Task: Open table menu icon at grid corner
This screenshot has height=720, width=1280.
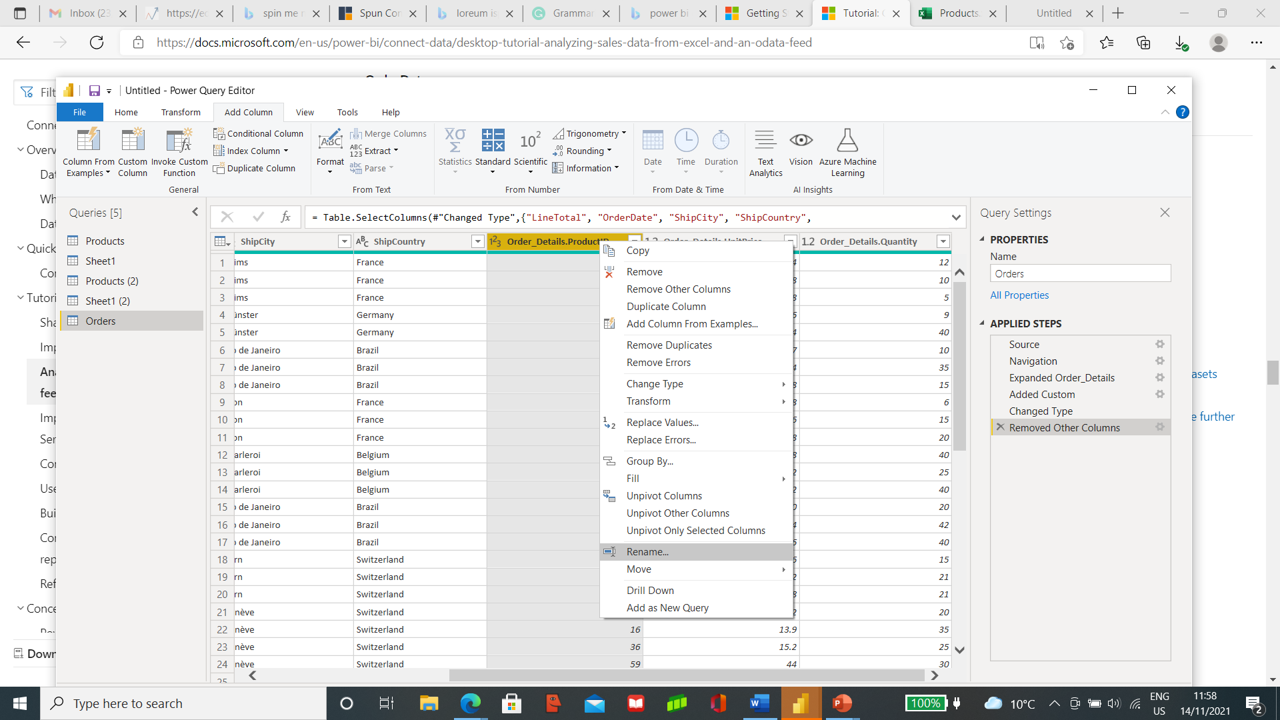Action: tap(222, 241)
